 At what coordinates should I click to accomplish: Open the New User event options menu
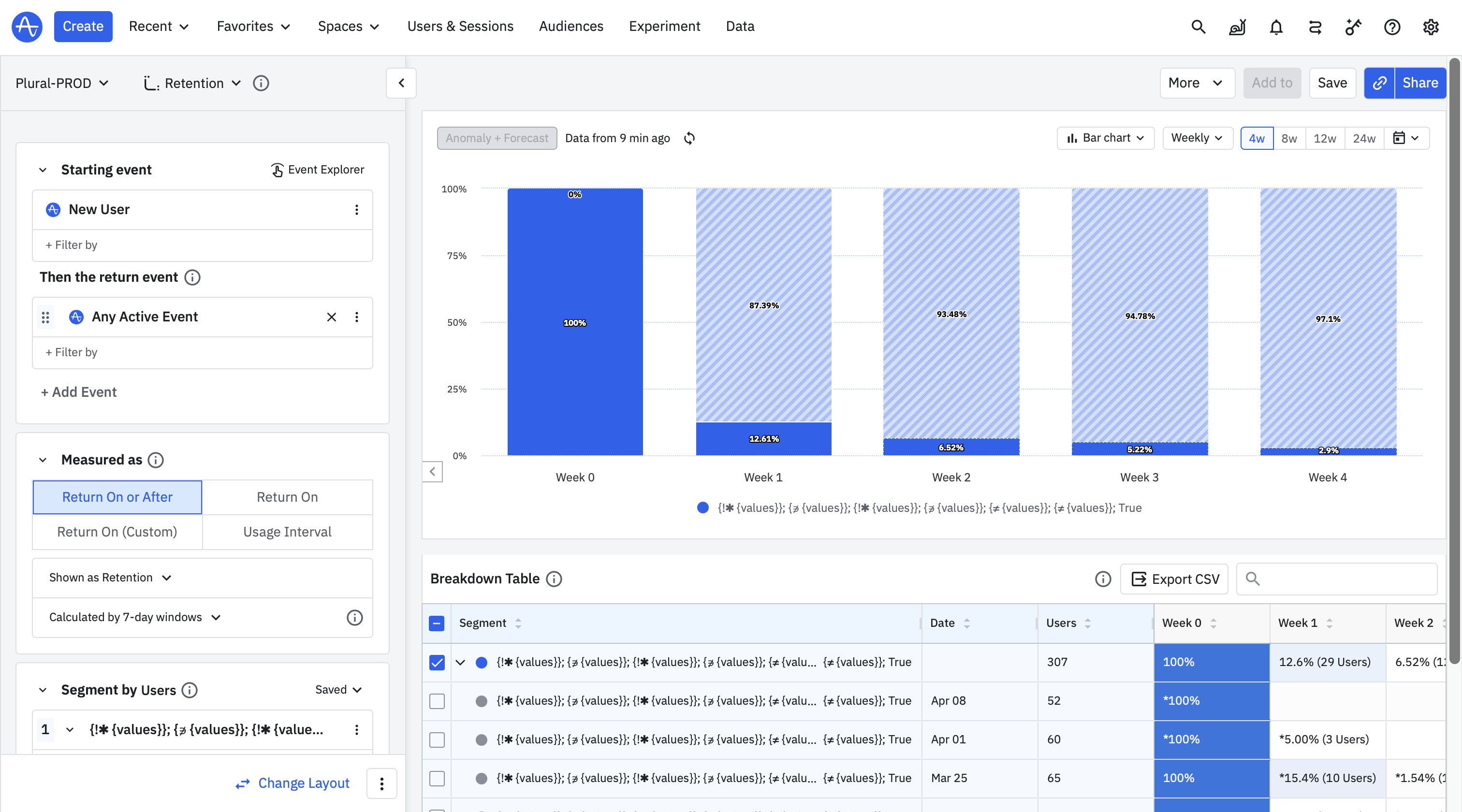pyautogui.click(x=356, y=209)
